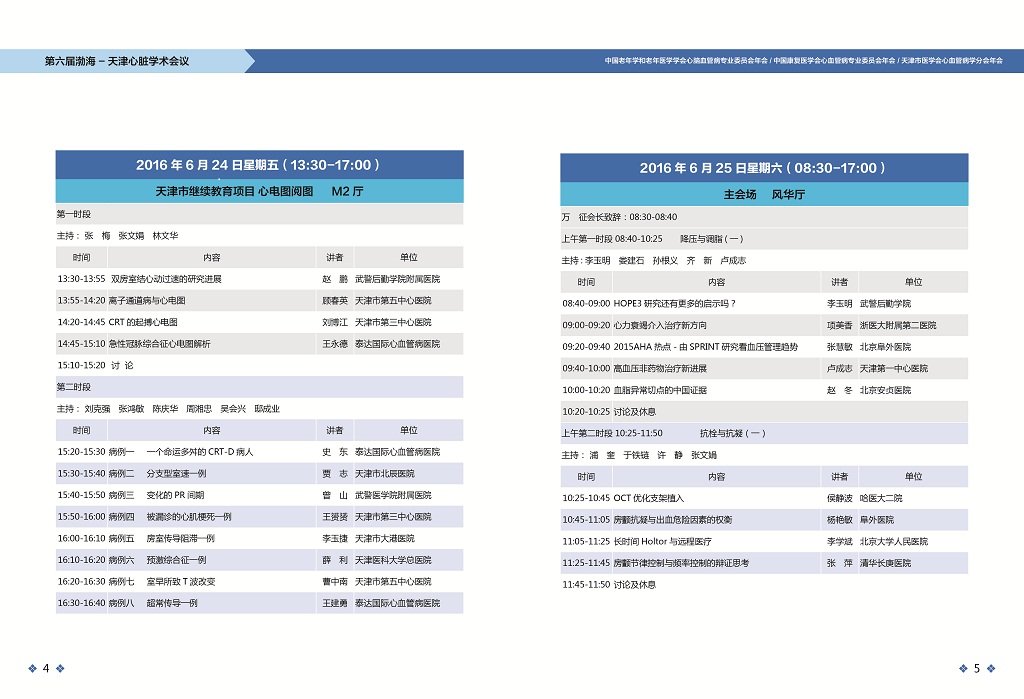Click the case title "一个命运多舛的 CRT-D 病人"
Image resolution: width=1024 pixels, height=699 pixels.
(200, 452)
